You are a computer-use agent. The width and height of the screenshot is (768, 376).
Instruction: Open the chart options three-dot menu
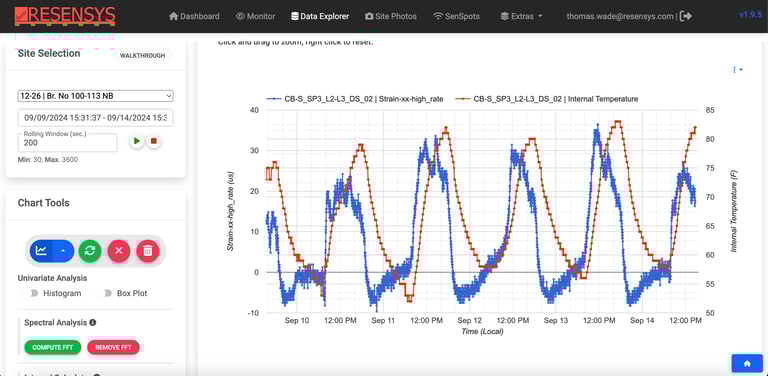737,70
